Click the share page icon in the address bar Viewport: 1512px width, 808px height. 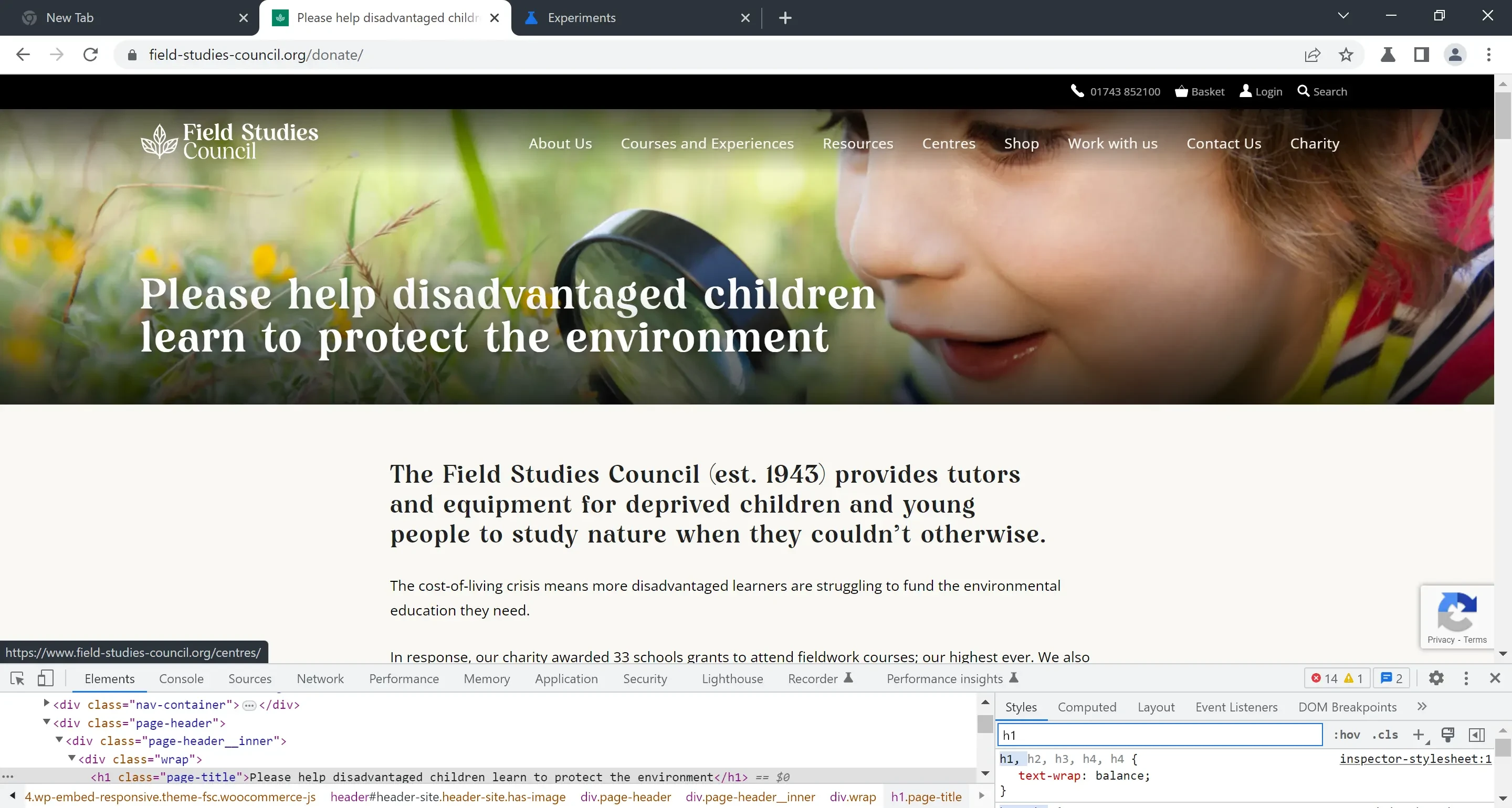pyautogui.click(x=1312, y=55)
